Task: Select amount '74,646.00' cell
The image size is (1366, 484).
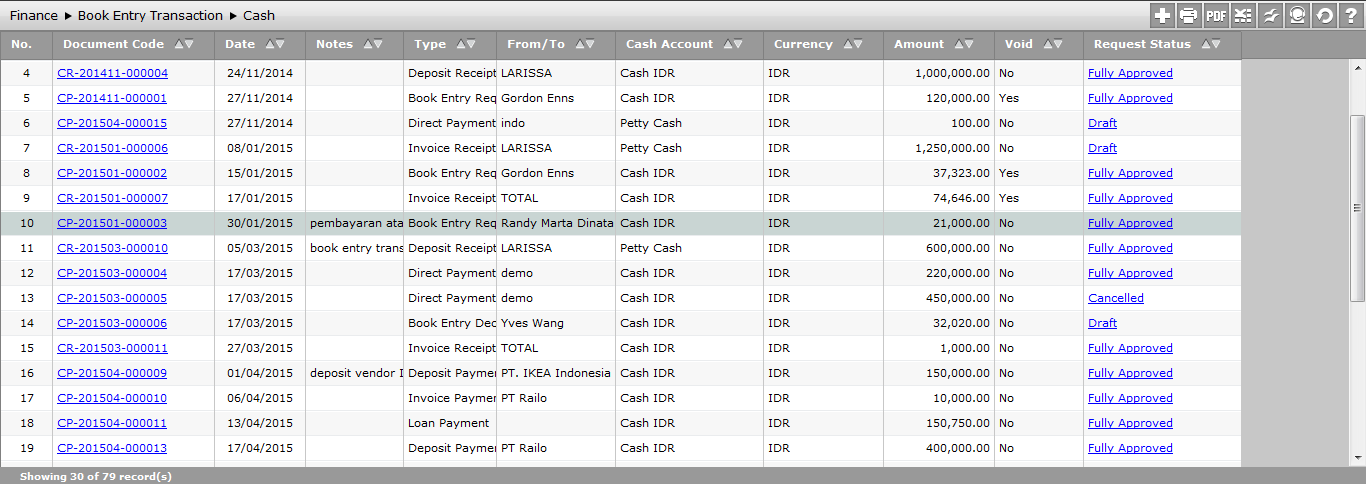Action: click(x=938, y=198)
